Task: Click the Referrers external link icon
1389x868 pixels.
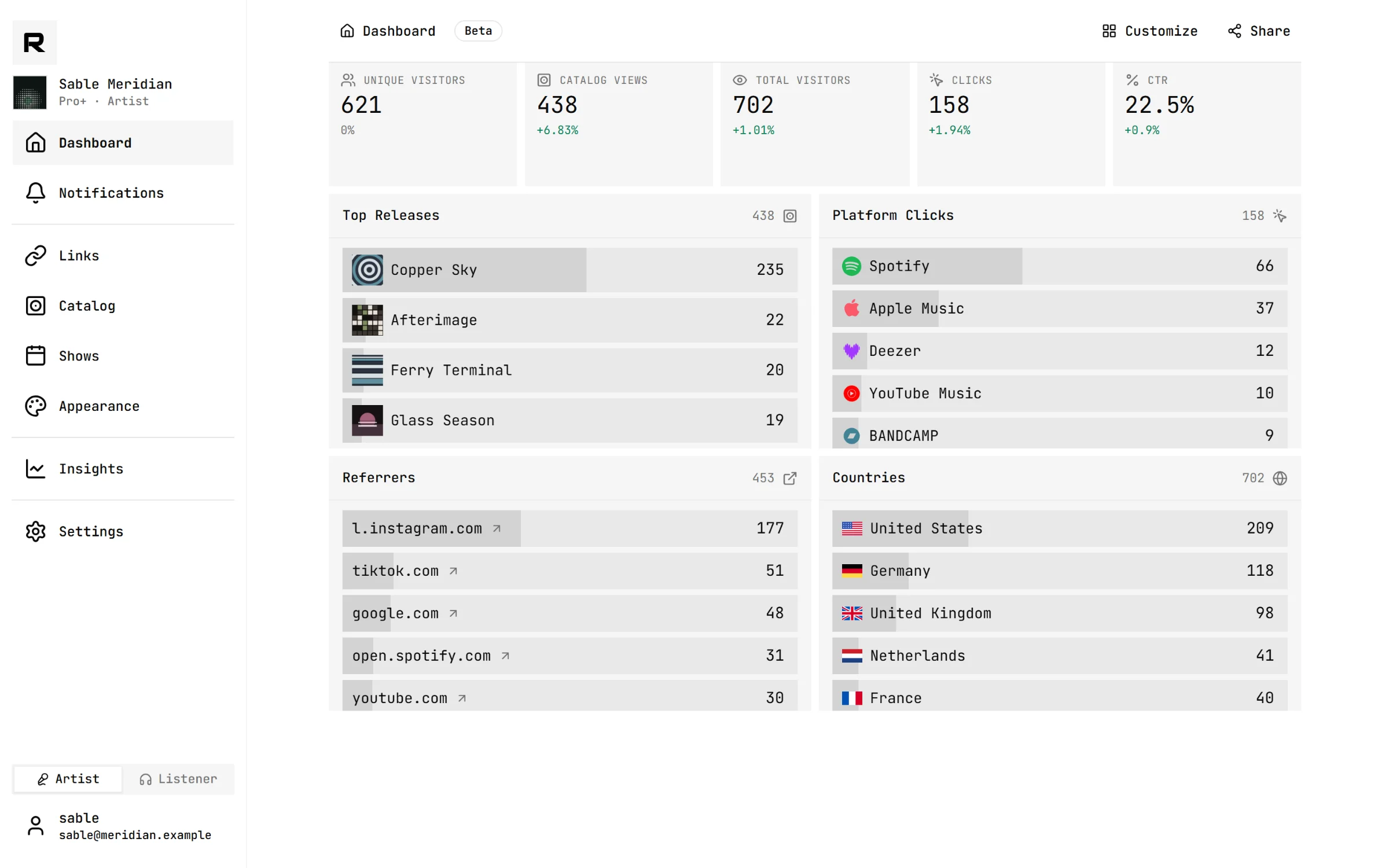Action: click(x=790, y=478)
